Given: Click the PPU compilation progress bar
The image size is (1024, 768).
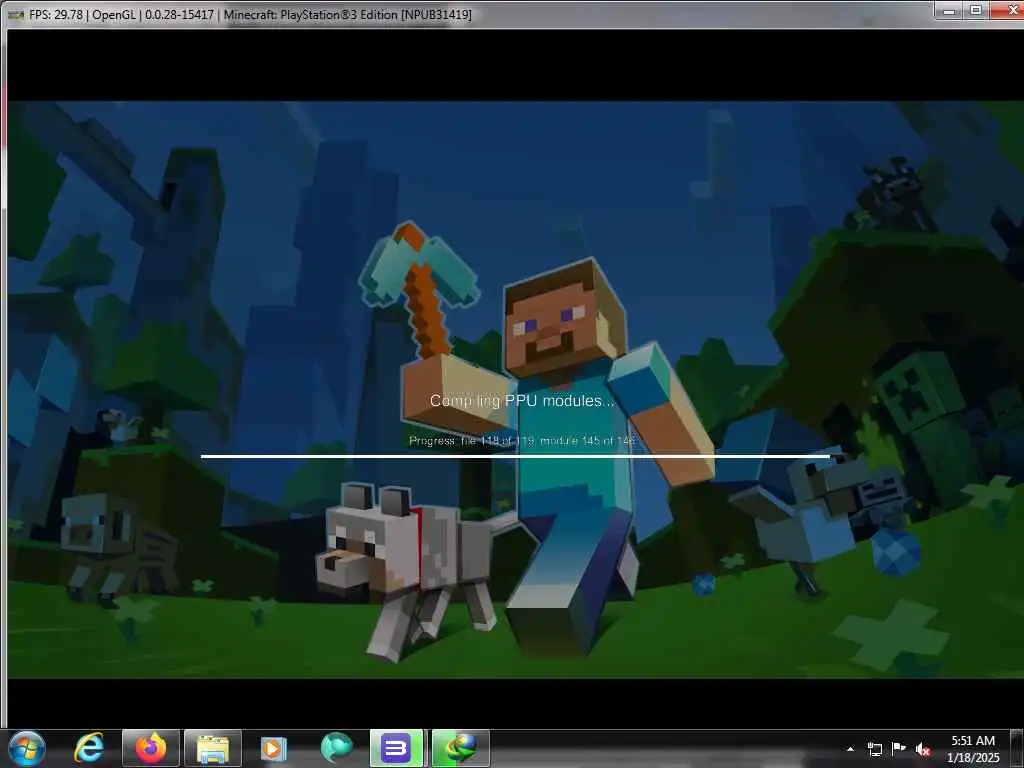Looking at the screenshot, I should (515, 456).
